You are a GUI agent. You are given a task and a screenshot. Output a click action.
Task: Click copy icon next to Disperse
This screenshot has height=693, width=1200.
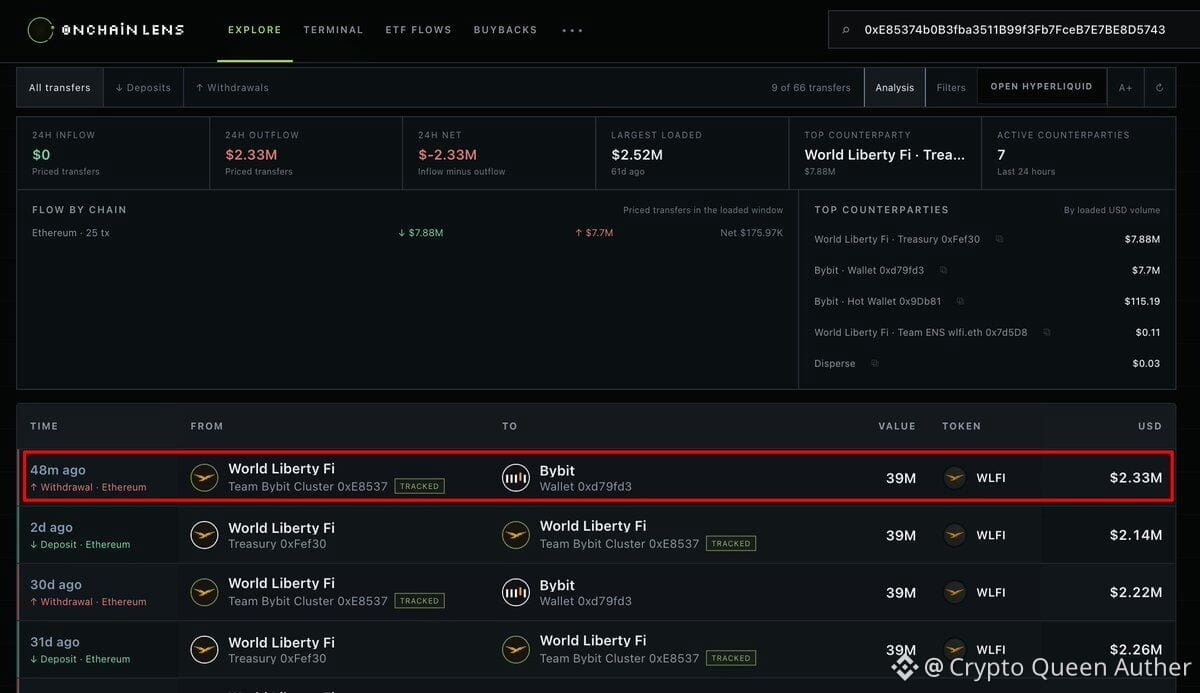(x=874, y=363)
